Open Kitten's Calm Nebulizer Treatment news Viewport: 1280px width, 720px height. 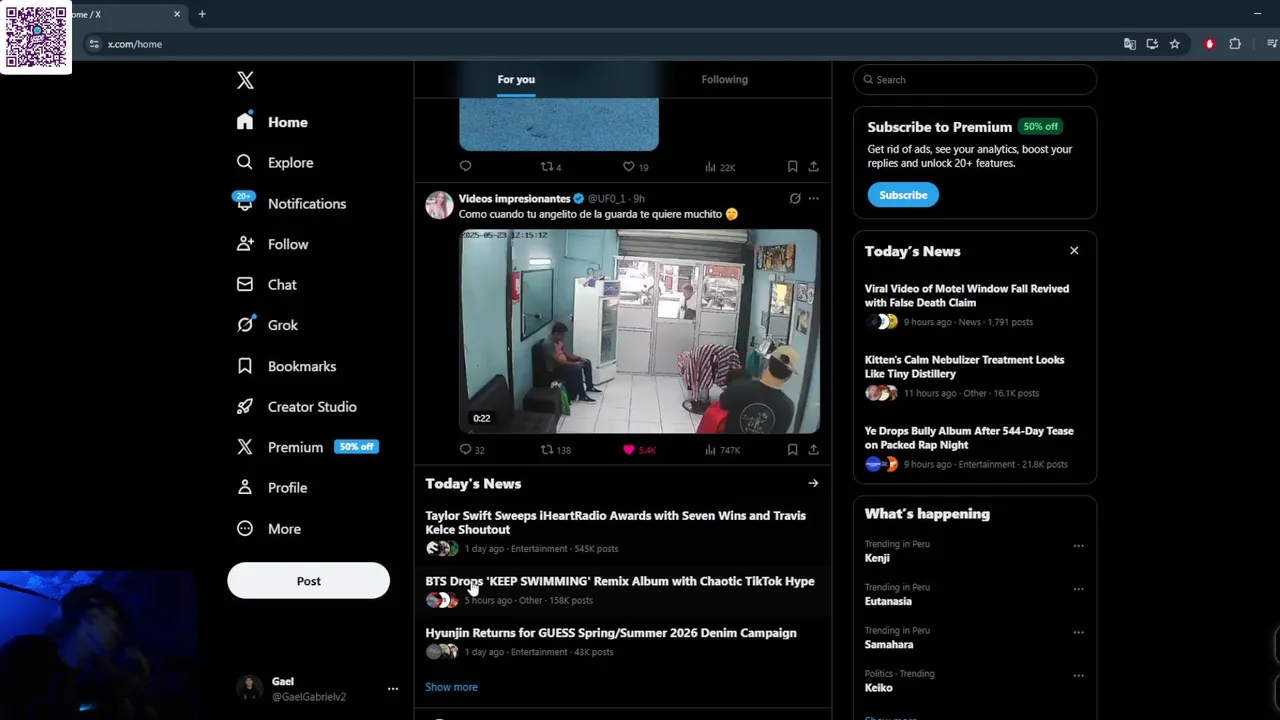pos(964,367)
